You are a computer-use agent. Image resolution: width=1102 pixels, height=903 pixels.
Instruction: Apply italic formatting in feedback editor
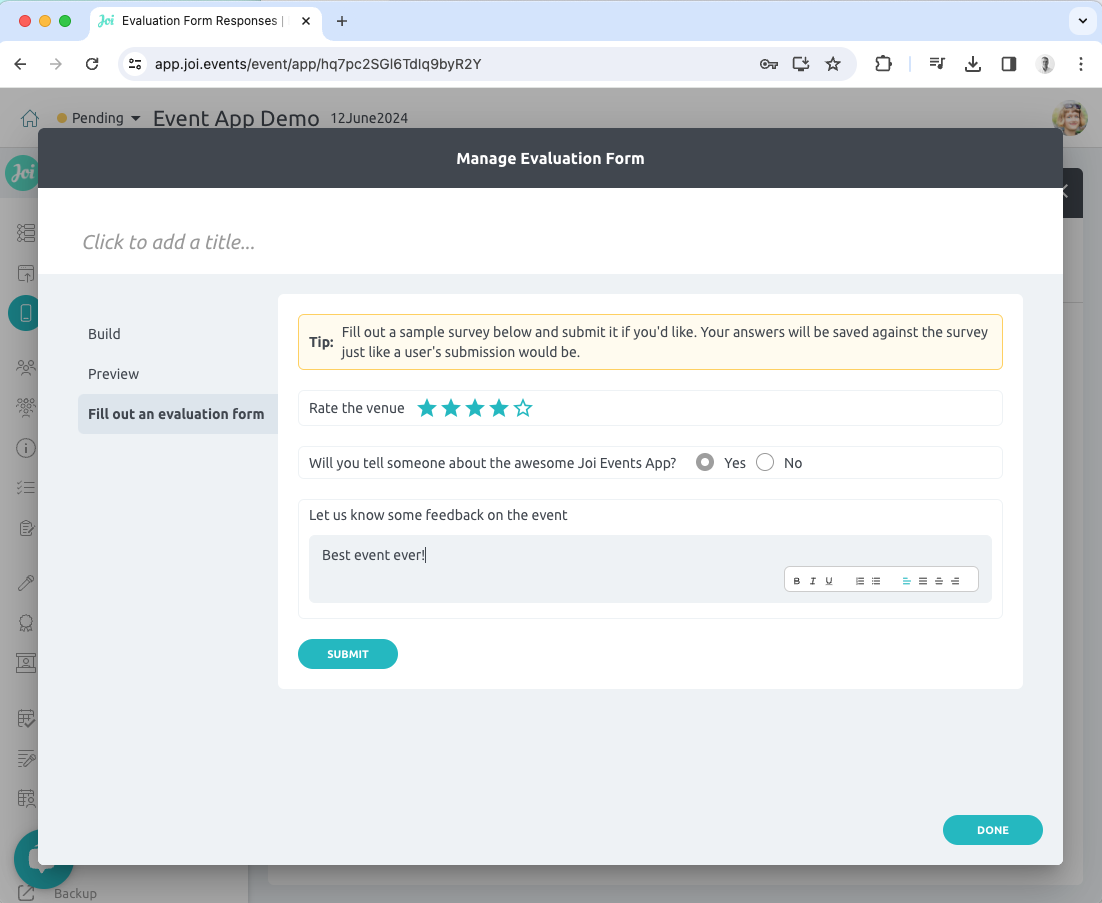812,580
